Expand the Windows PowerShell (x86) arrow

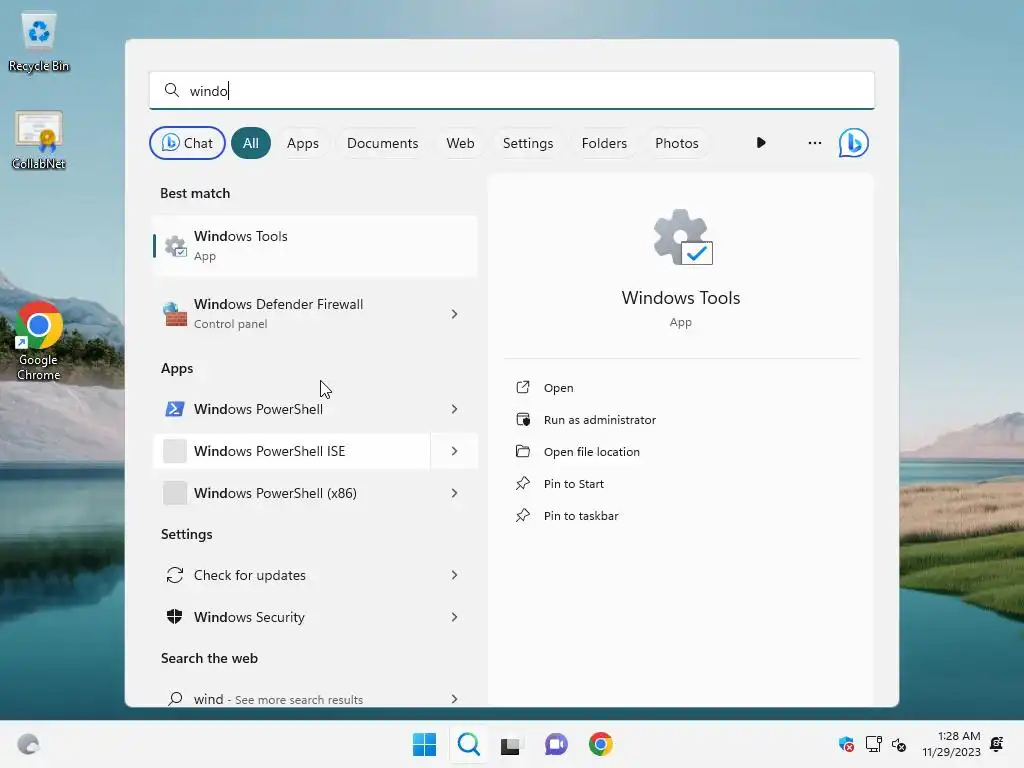[x=455, y=493]
